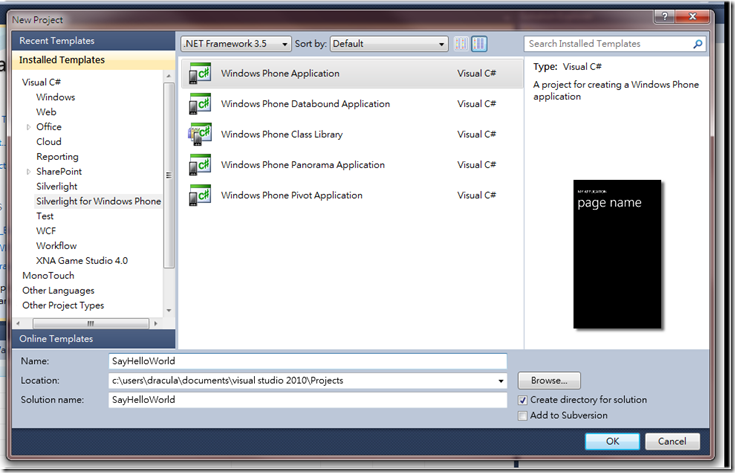Select the Other Project Types node
The width and height of the screenshot is (735, 473).
click(63, 306)
